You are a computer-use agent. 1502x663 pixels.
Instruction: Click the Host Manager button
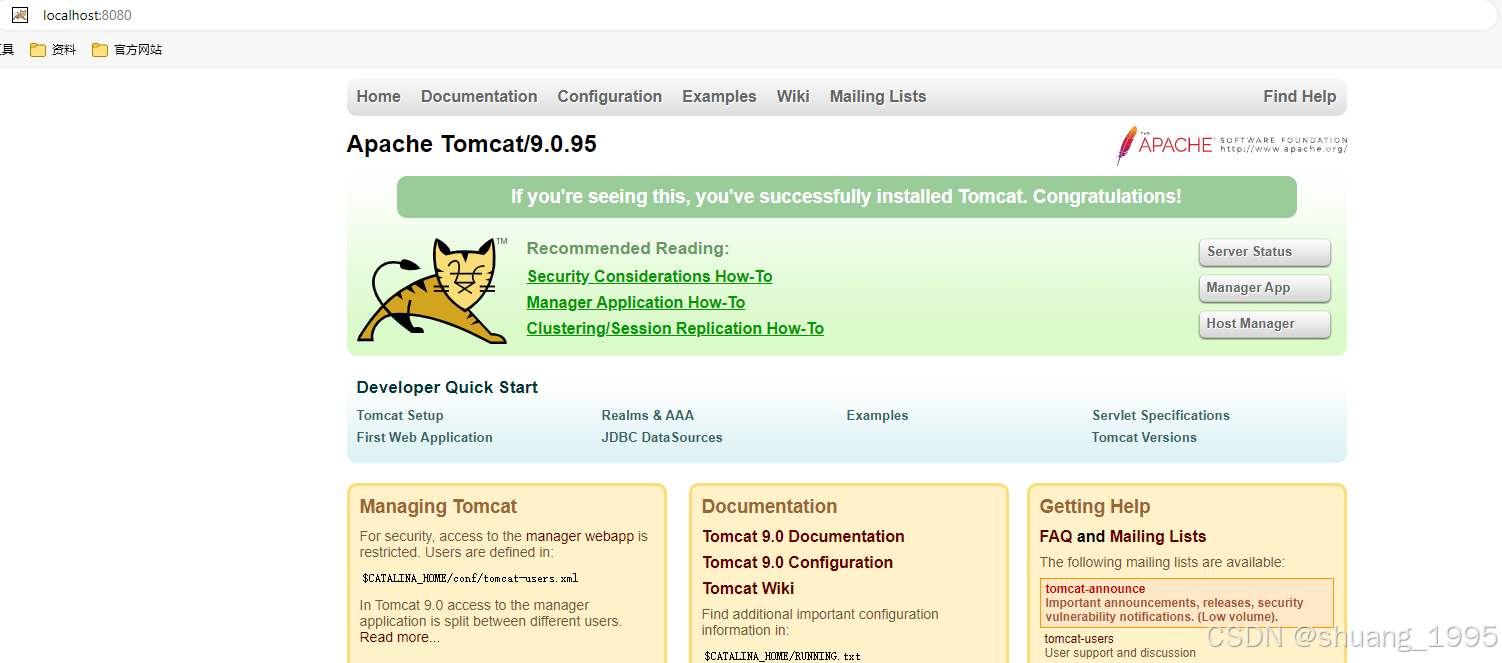(1264, 324)
